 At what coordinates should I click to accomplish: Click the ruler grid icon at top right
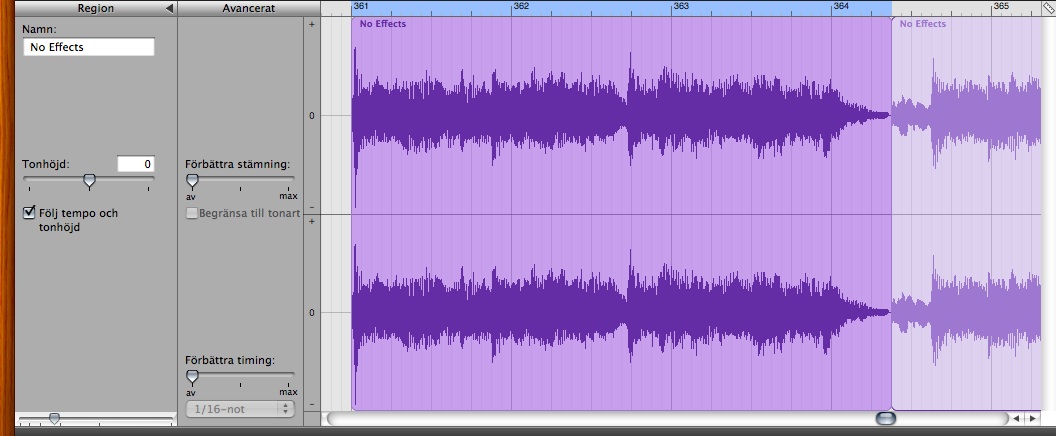1049,7
